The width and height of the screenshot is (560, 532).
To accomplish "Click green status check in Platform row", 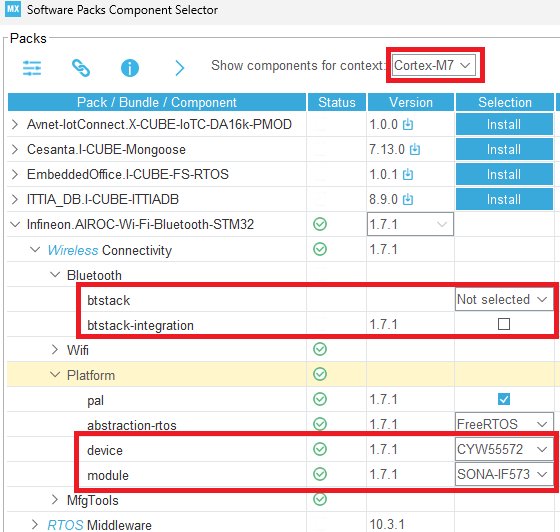I will click(320, 374).
